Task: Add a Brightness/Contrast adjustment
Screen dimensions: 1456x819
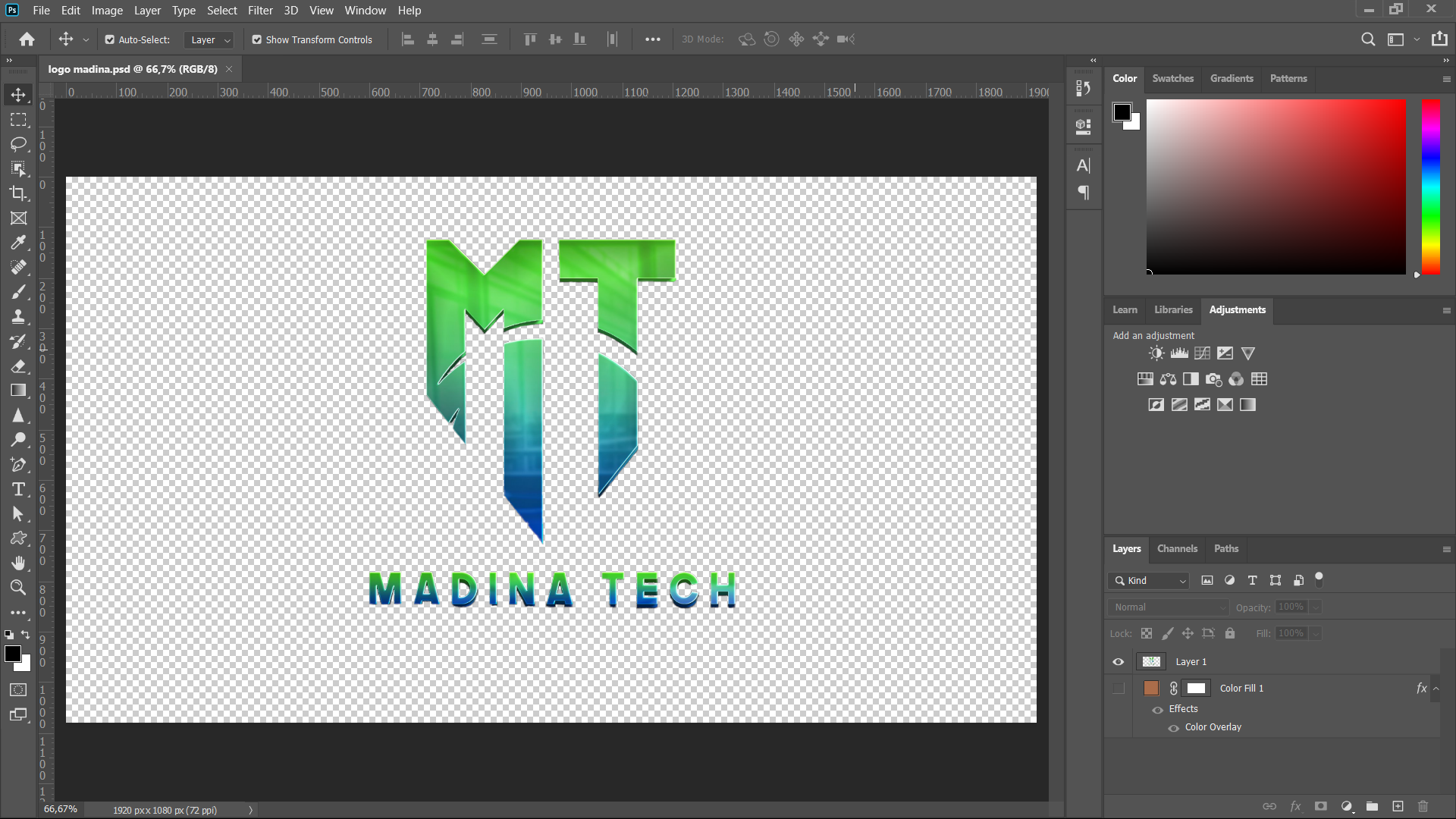Action: coord(1156,353)
